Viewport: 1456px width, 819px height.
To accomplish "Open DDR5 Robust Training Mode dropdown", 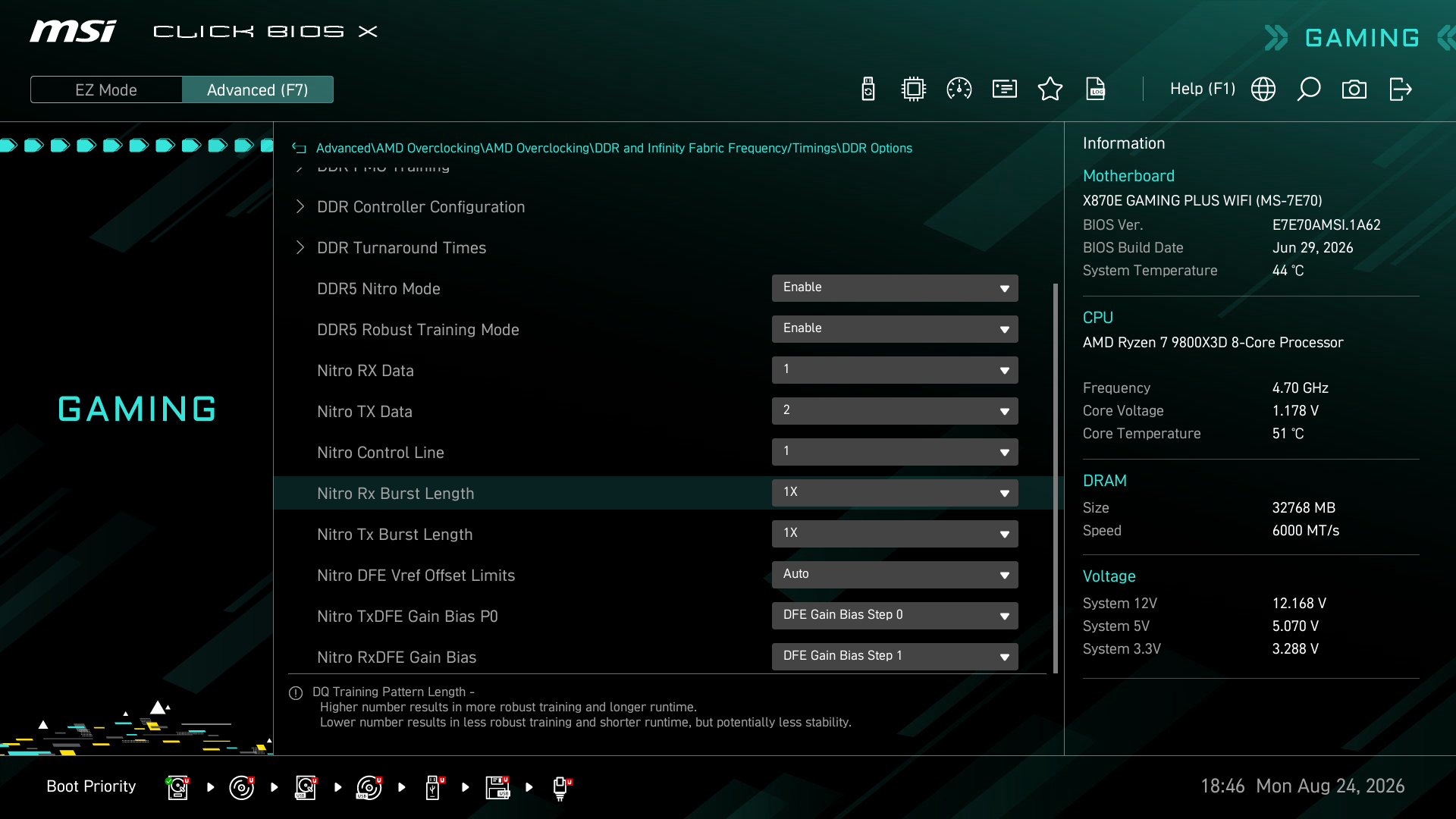I will (895, 329).
